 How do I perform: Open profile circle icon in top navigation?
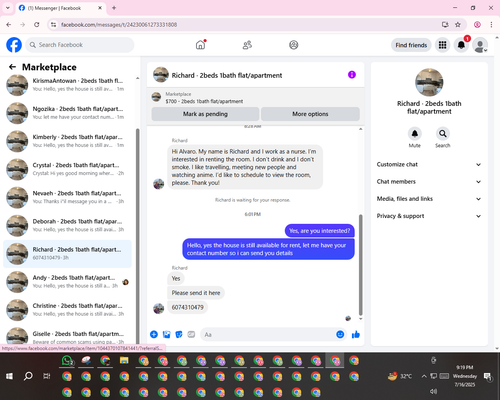294,45
